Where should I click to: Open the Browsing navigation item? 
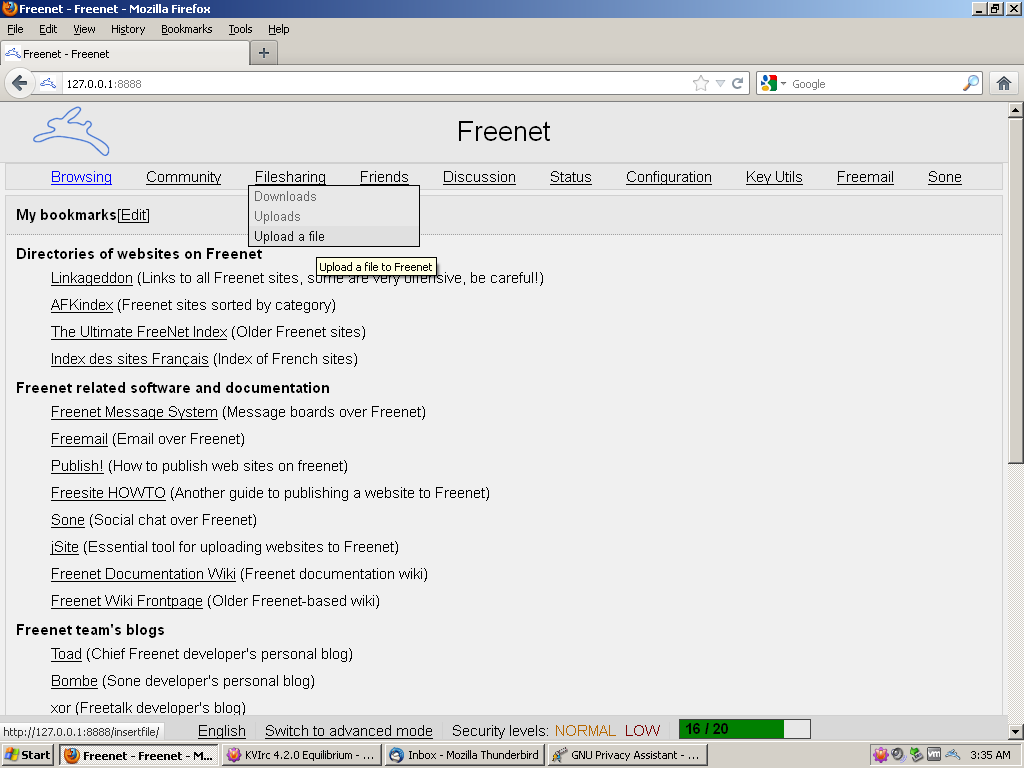[x=81, y=177]
